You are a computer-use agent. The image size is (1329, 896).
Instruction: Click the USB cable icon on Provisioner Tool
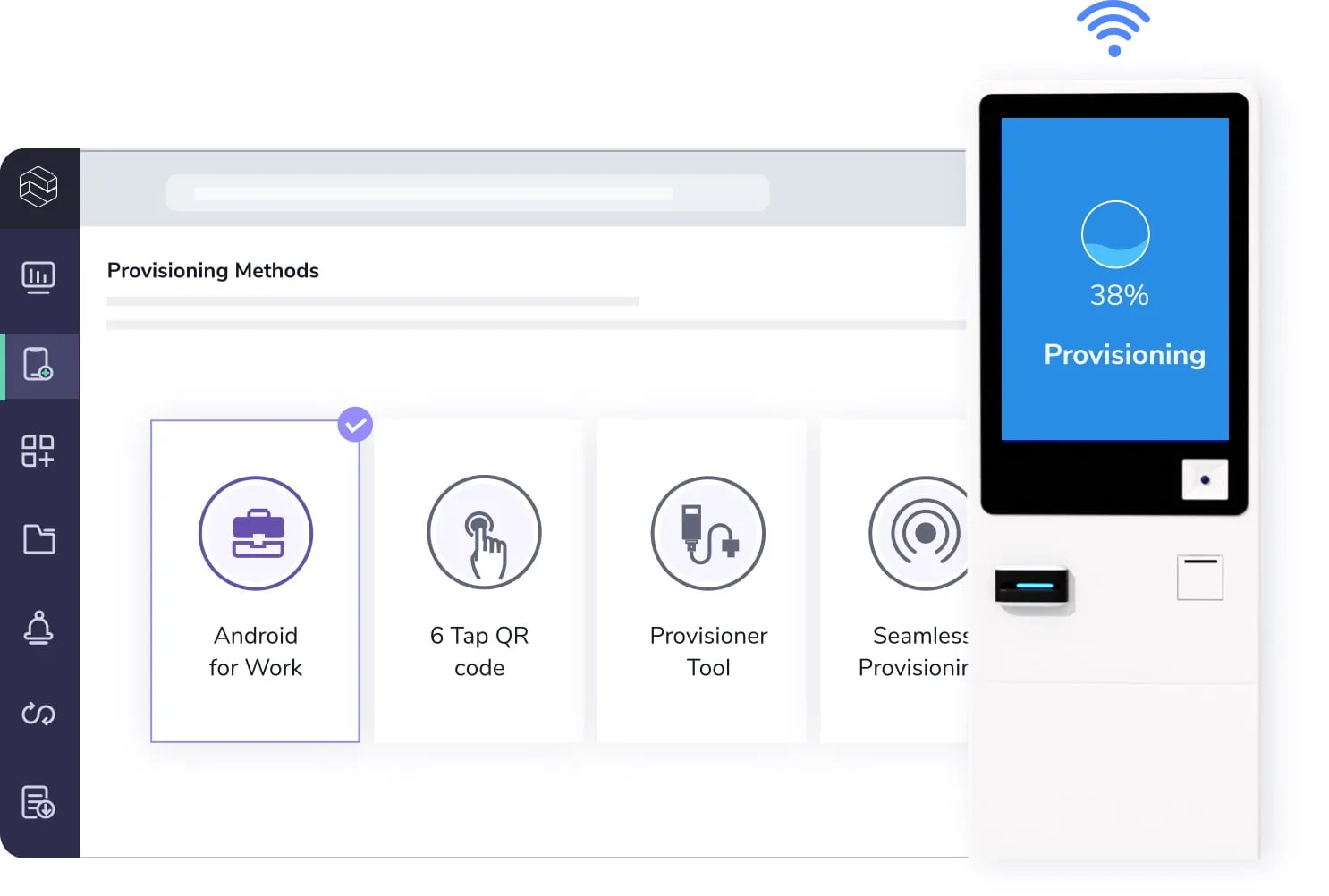click(707, 533)
